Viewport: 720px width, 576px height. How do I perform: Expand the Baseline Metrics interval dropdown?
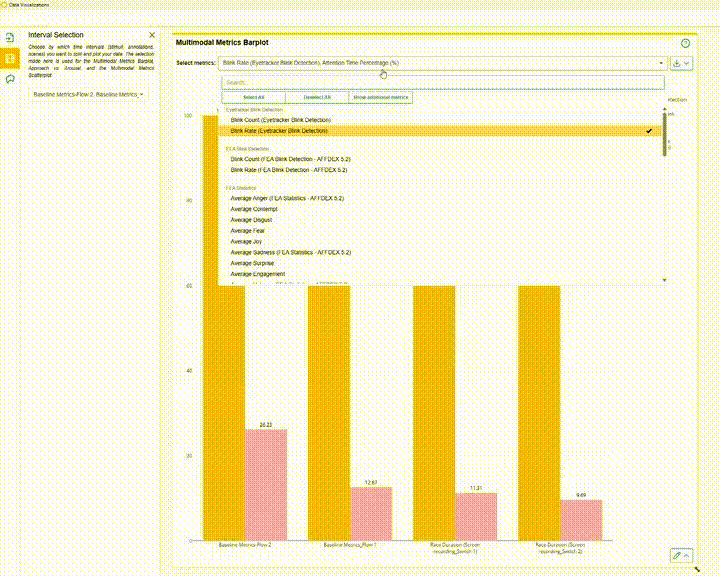88,94
